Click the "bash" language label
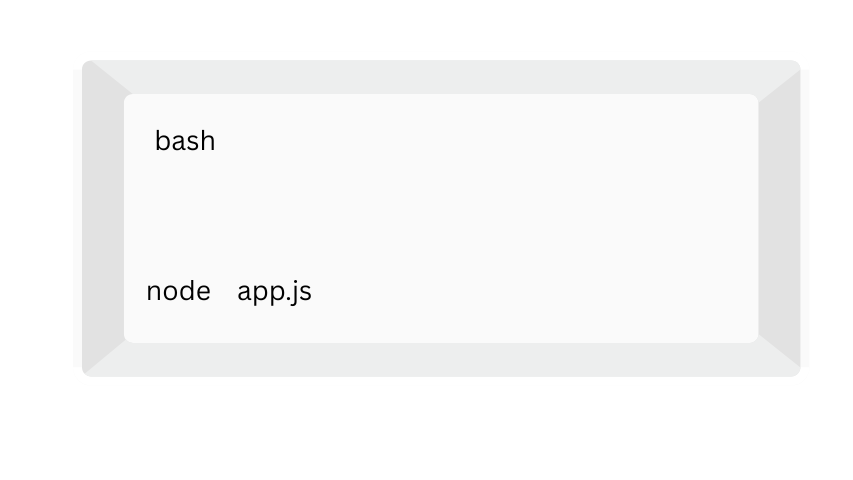This screenshot has height=480, width=853. (185, 141)
